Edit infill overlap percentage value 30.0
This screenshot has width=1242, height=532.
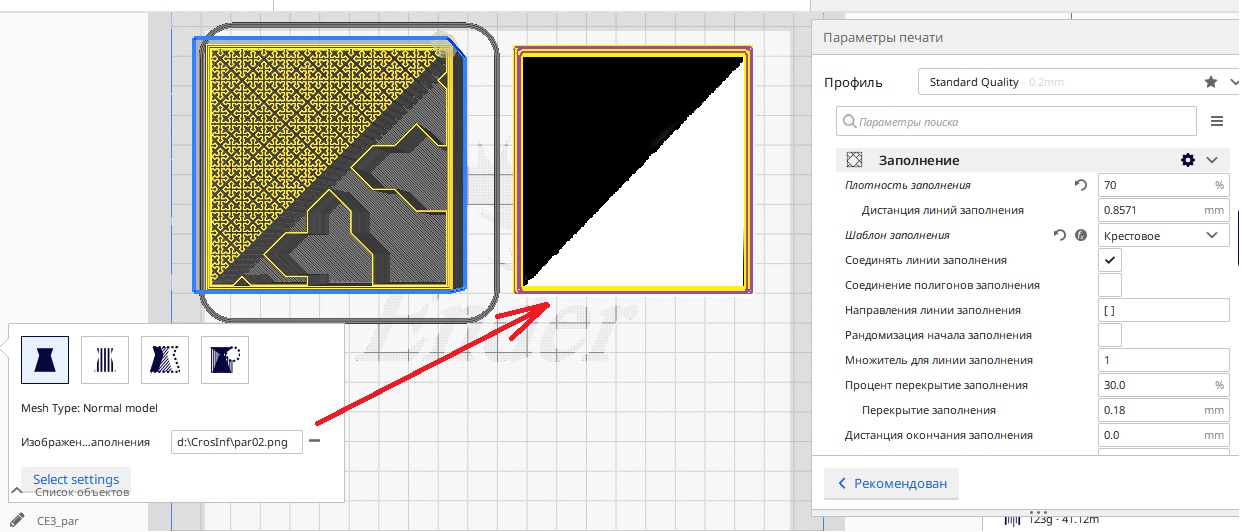click(x=1163, y=385)
